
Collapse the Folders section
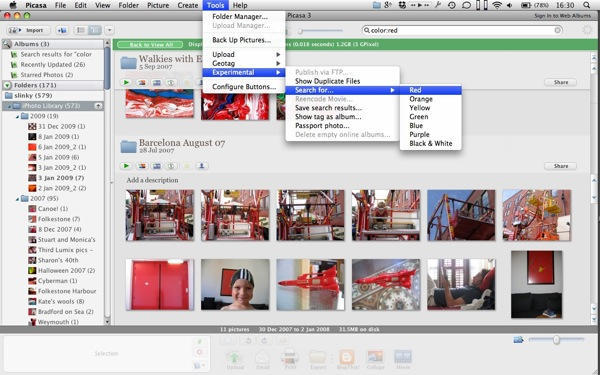coord(7,85)
